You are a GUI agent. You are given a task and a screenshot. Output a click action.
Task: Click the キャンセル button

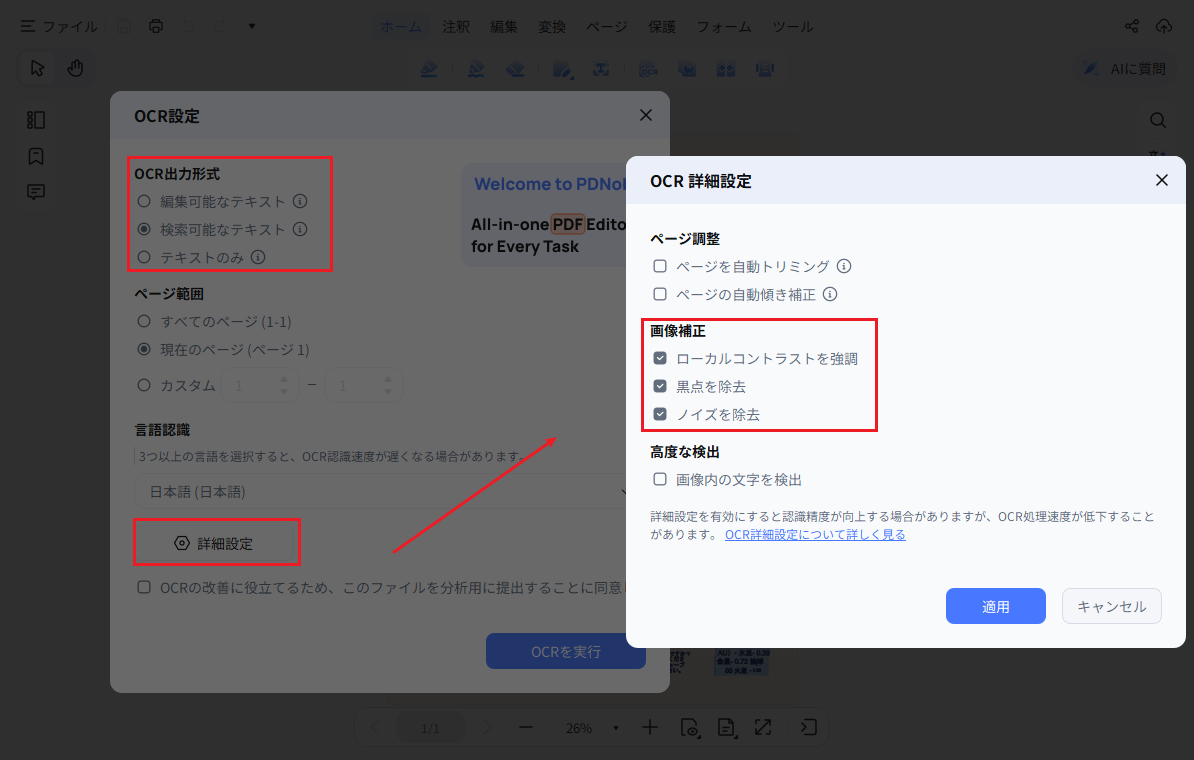click(x=1111, y=606)
